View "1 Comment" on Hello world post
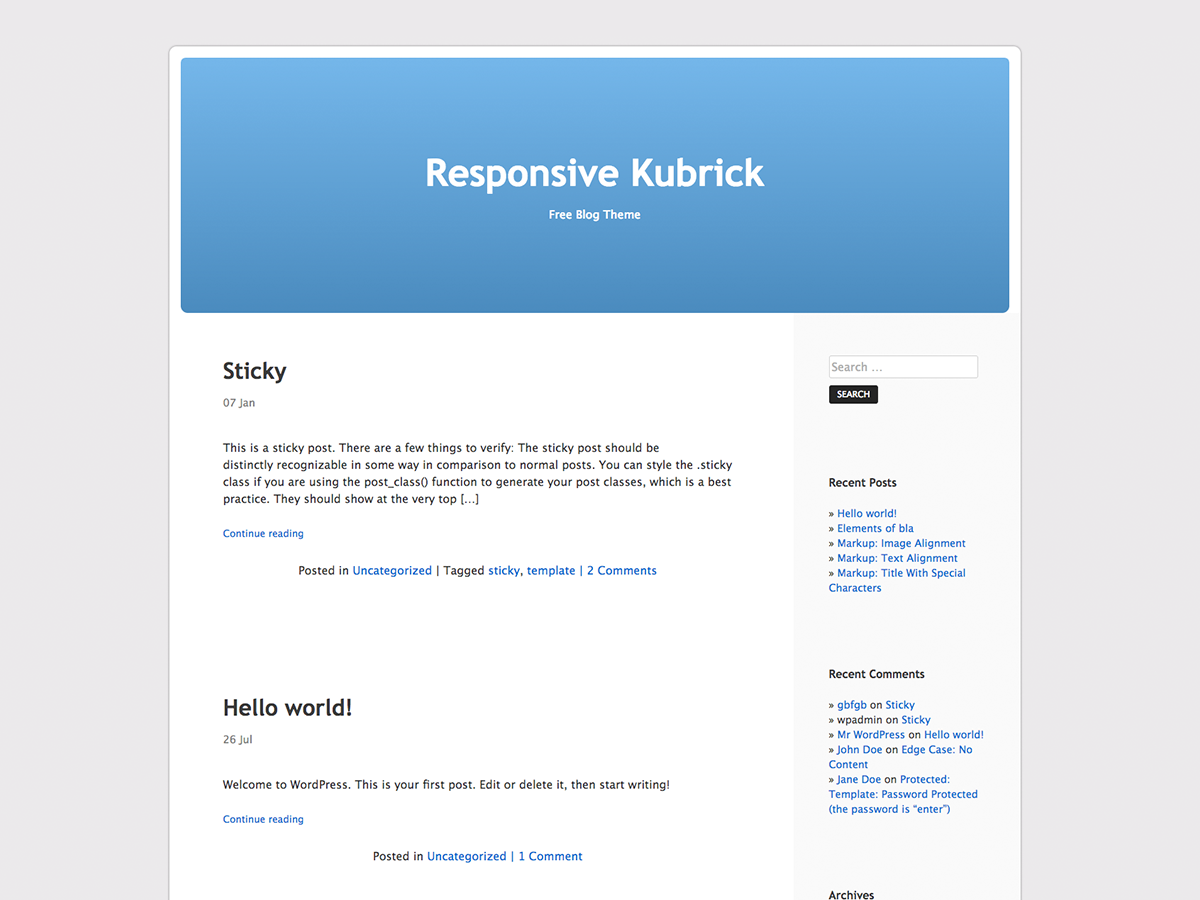The width and height of the screenshot is (1200, 900). 550,856
